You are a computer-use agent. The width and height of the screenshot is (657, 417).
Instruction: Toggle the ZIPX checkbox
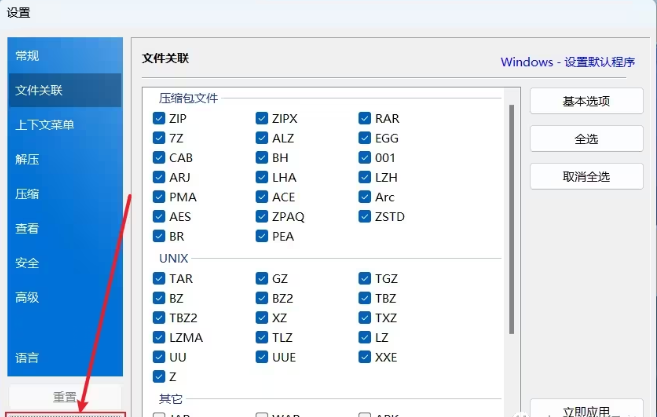click(x=261, y=118)
